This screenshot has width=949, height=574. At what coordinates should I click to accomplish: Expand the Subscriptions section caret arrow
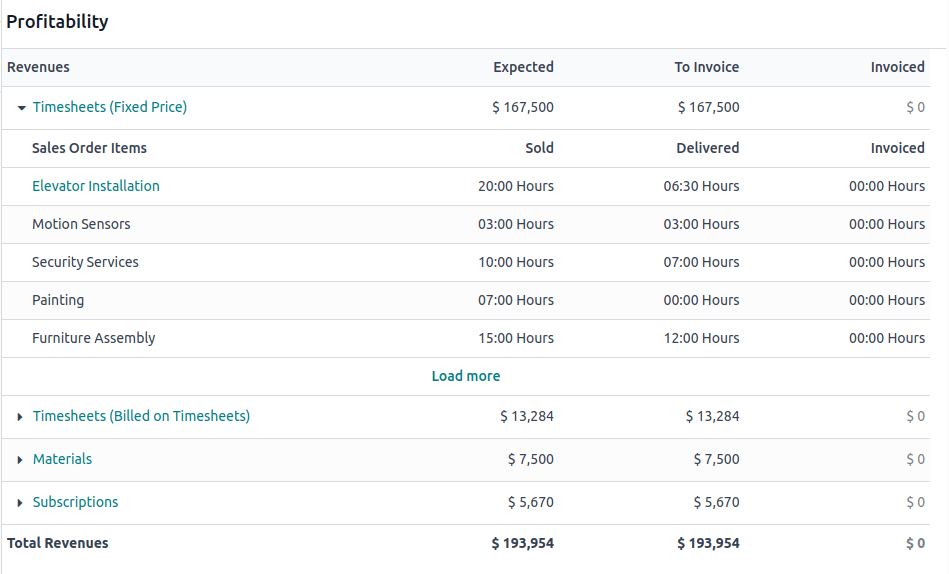coord(21,503)
